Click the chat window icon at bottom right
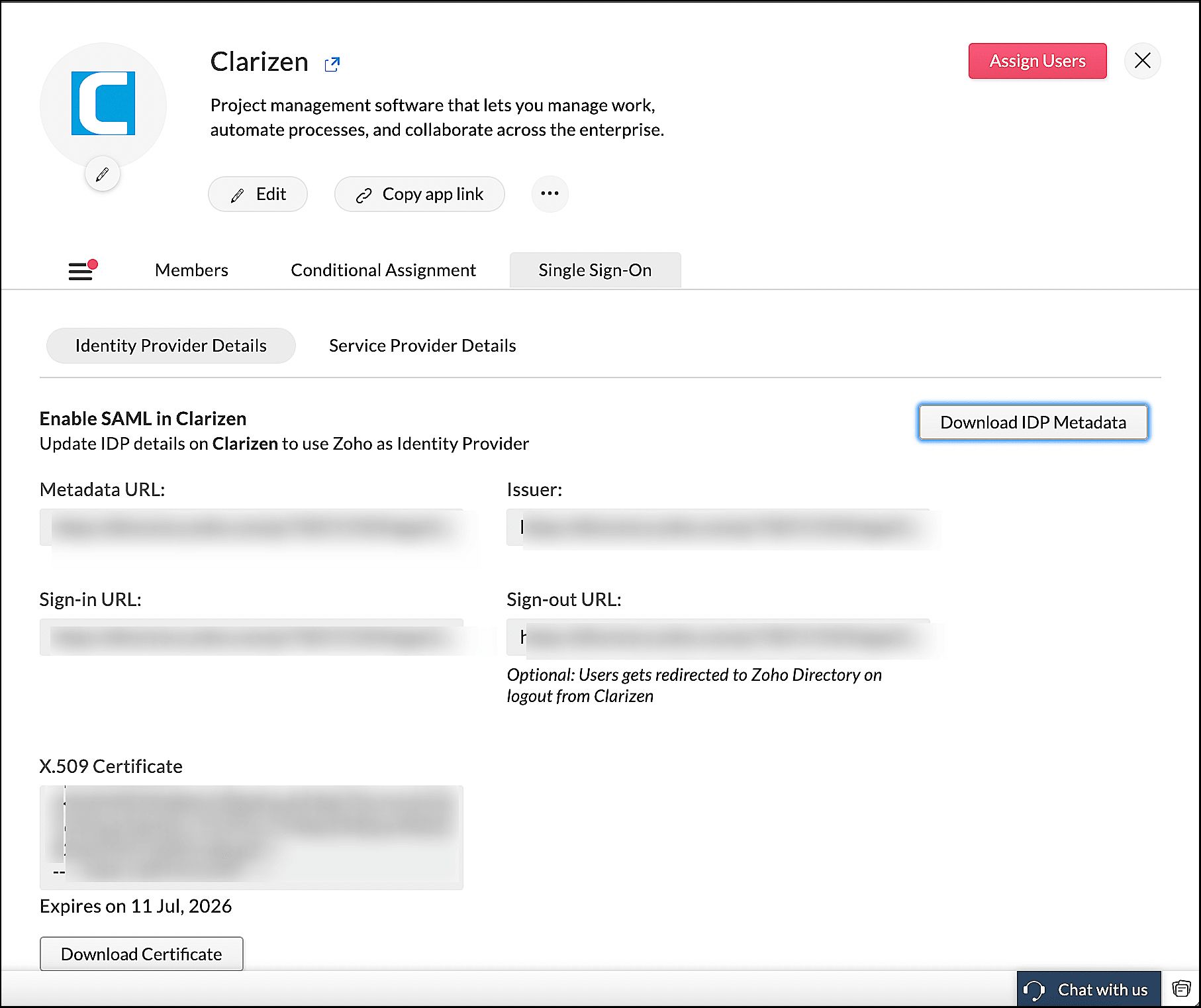This screenshot has width=1201, height=1008. coord(1181,989)
